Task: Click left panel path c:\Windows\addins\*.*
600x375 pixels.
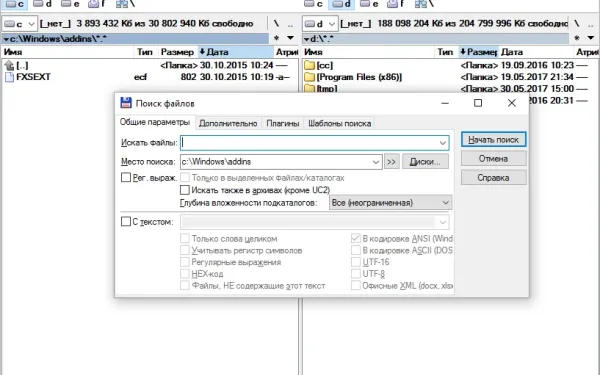Action: point(135,38)
